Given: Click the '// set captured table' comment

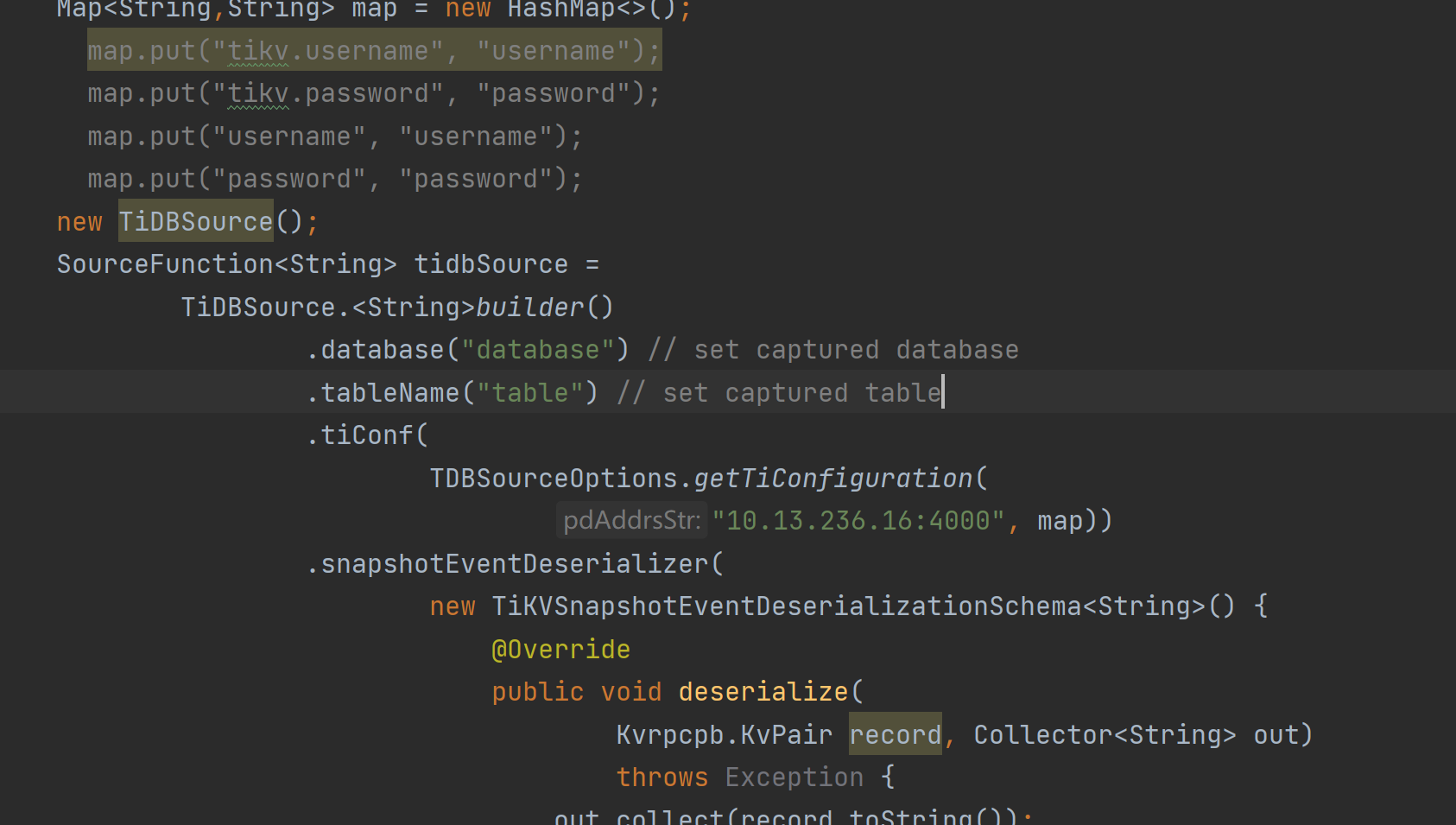Looking at the screenshot, I should click(779, 392).
